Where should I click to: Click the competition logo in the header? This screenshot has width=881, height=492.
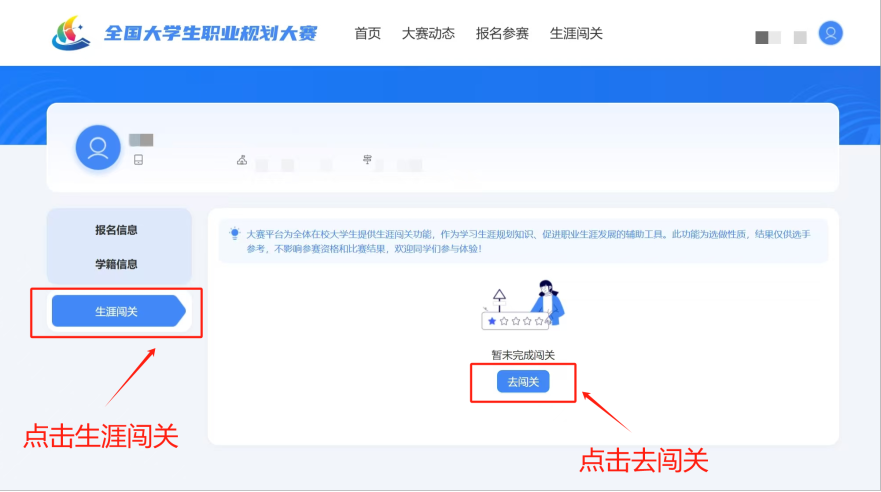pyautogui.click(x=72, y=33)
